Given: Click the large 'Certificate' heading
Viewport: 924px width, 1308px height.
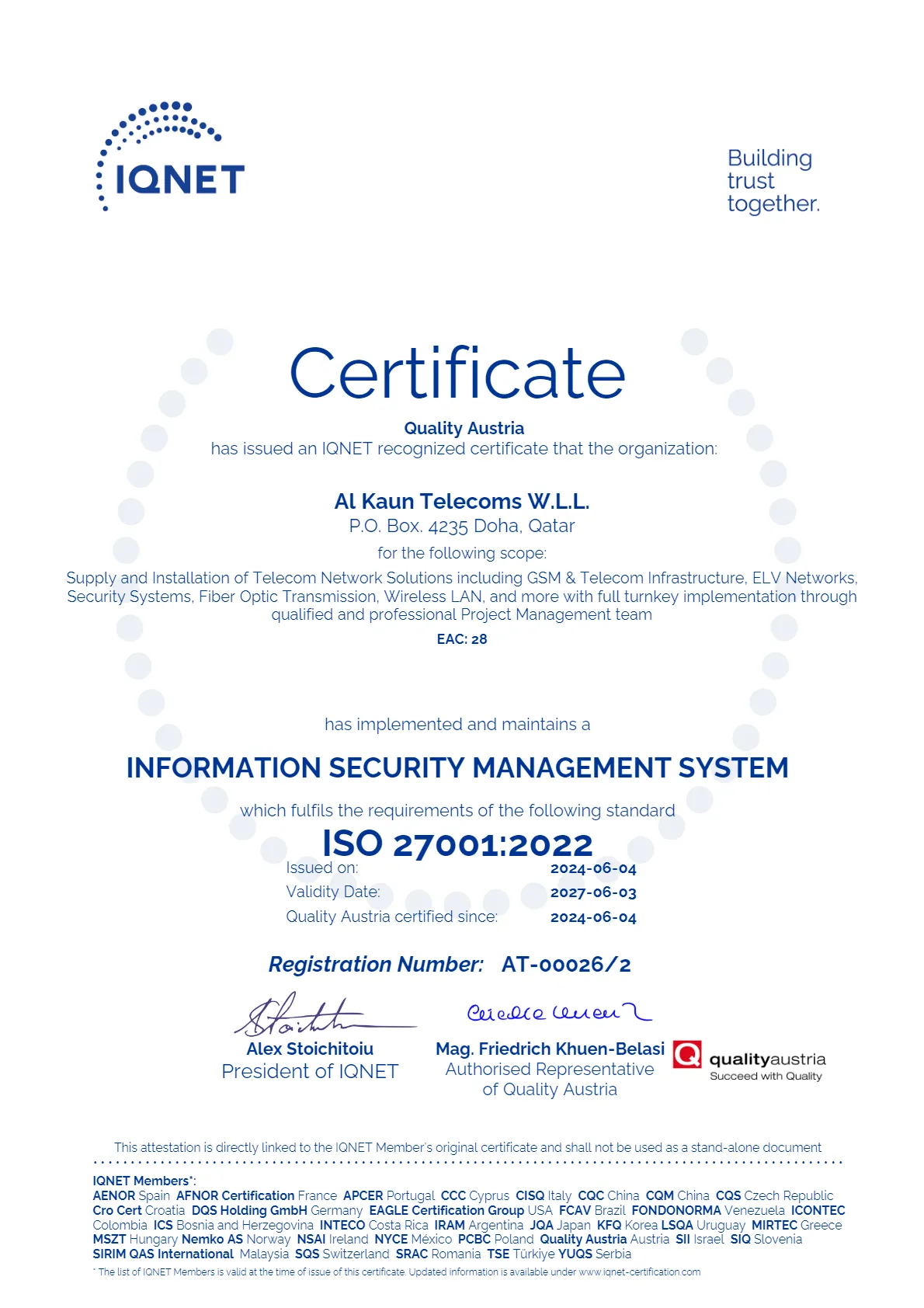Looking at the screenshot, I should (x=457, y=374).
